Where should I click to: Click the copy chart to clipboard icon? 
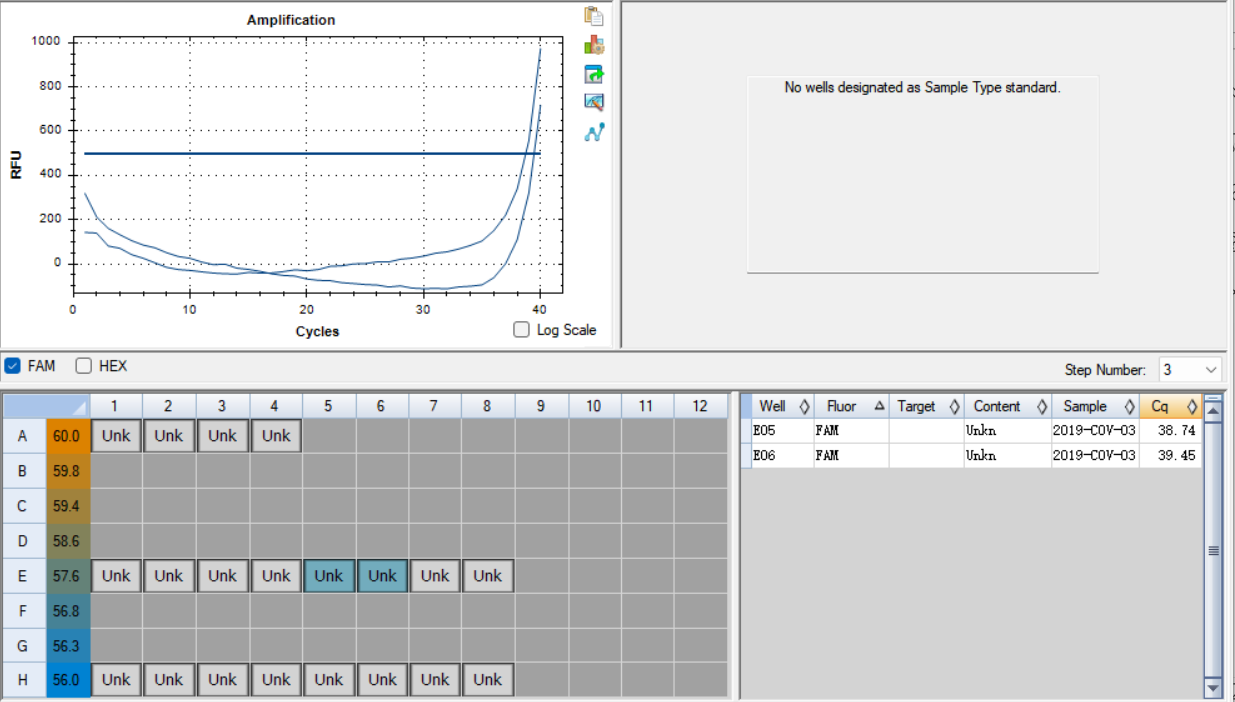click(x=594, y=16)
